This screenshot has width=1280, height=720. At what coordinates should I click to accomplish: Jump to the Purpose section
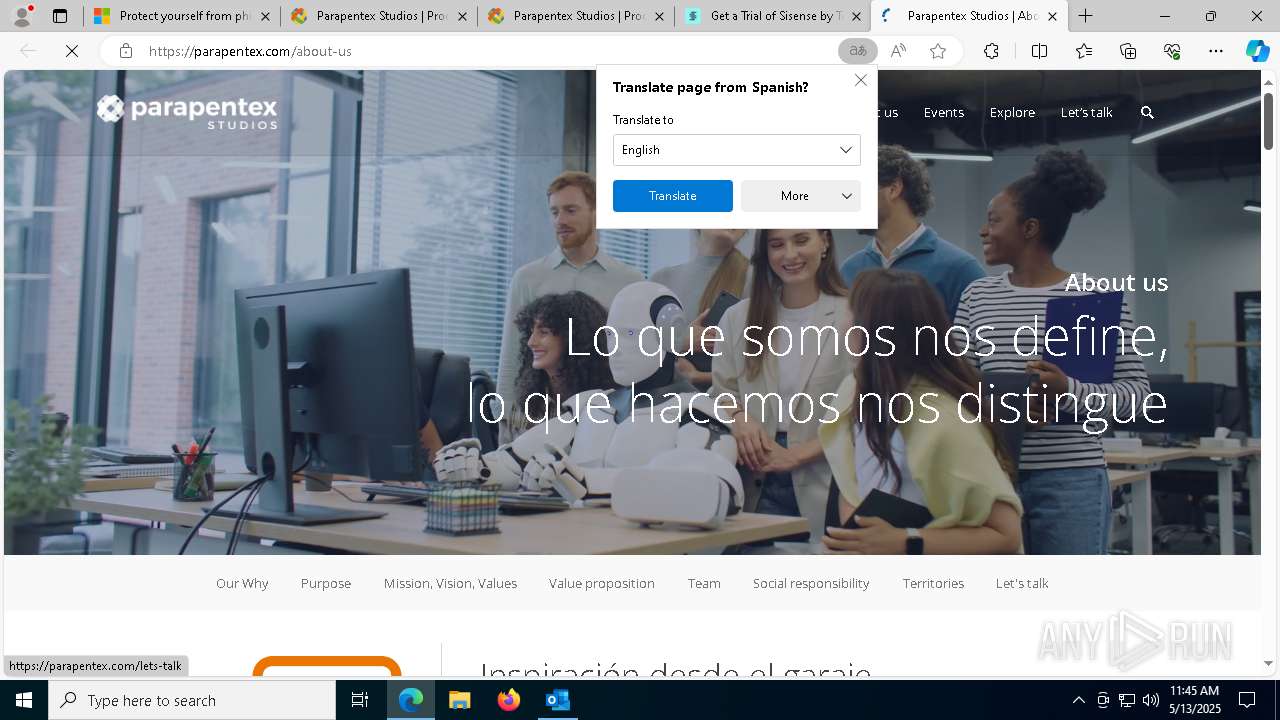(x=326, y=583)
